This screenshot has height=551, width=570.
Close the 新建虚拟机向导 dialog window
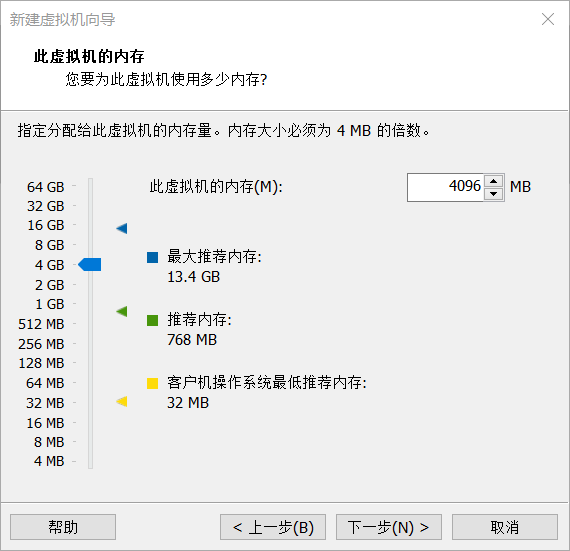pyautogui.click(x=548, y=19)
